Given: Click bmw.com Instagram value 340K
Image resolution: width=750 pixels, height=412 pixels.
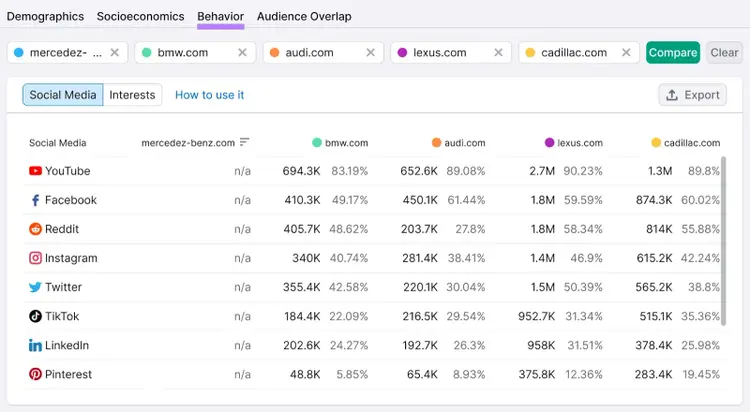Looking at the screenshot, I should click(306, 258).
